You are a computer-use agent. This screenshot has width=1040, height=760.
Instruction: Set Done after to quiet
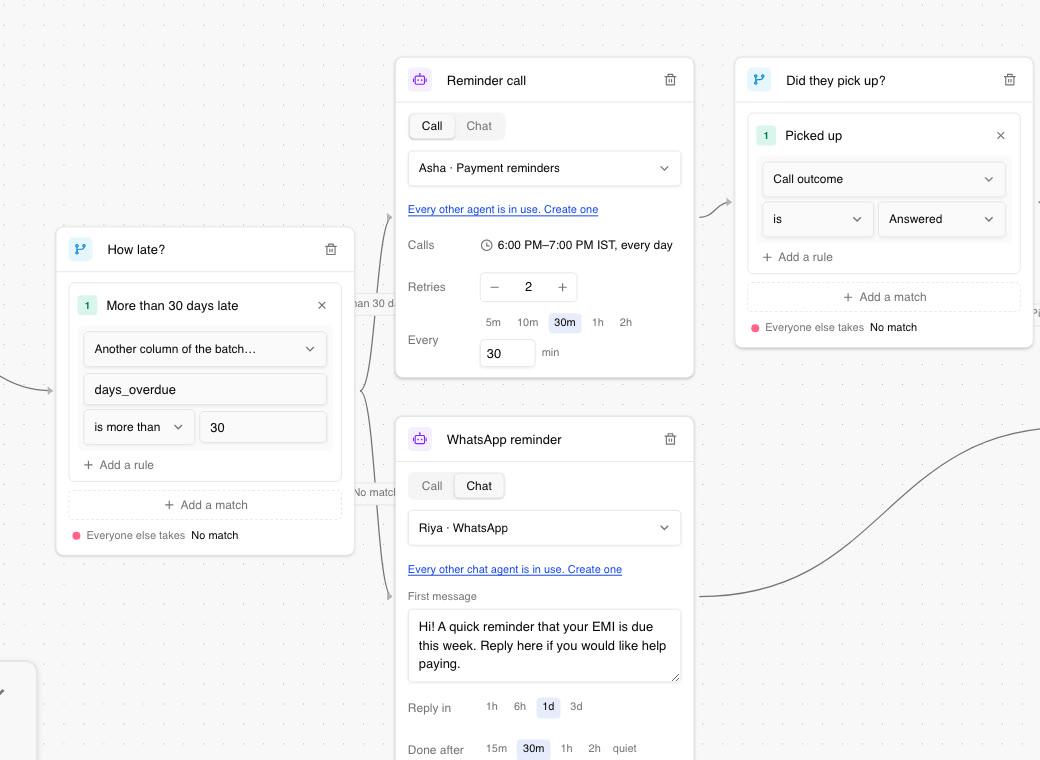pos(624,748)
